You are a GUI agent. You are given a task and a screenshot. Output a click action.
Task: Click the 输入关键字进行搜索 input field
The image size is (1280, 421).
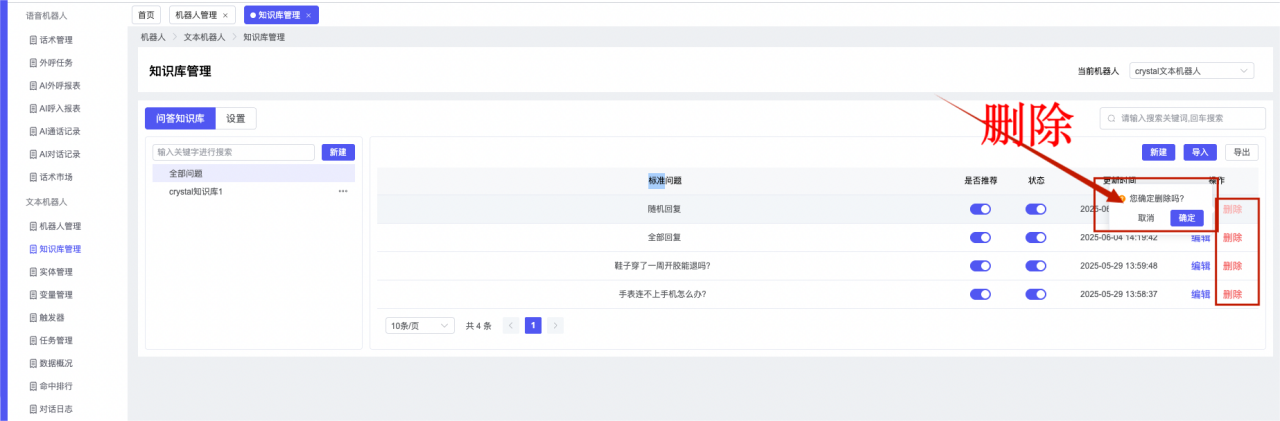(x=233, y=152)
